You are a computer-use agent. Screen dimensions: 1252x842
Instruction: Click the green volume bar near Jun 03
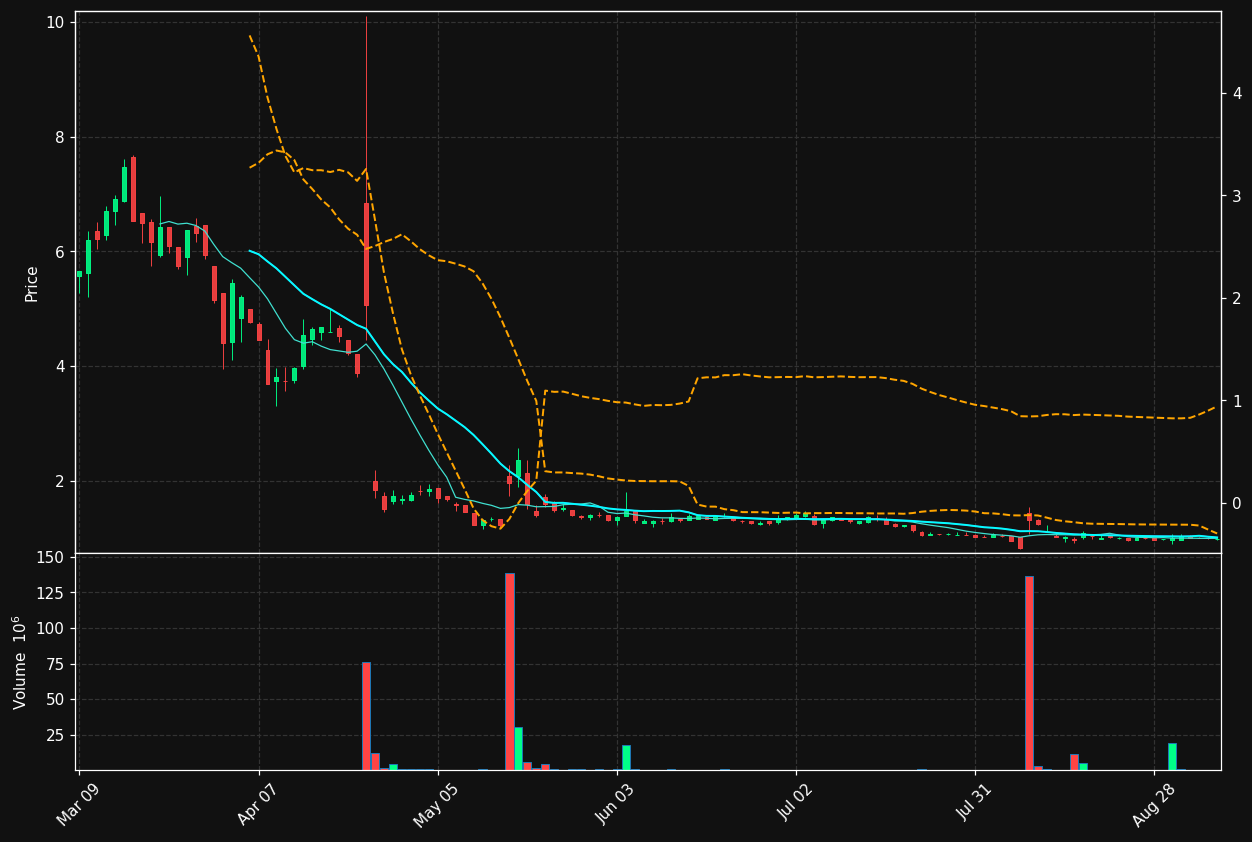(626, 757)
